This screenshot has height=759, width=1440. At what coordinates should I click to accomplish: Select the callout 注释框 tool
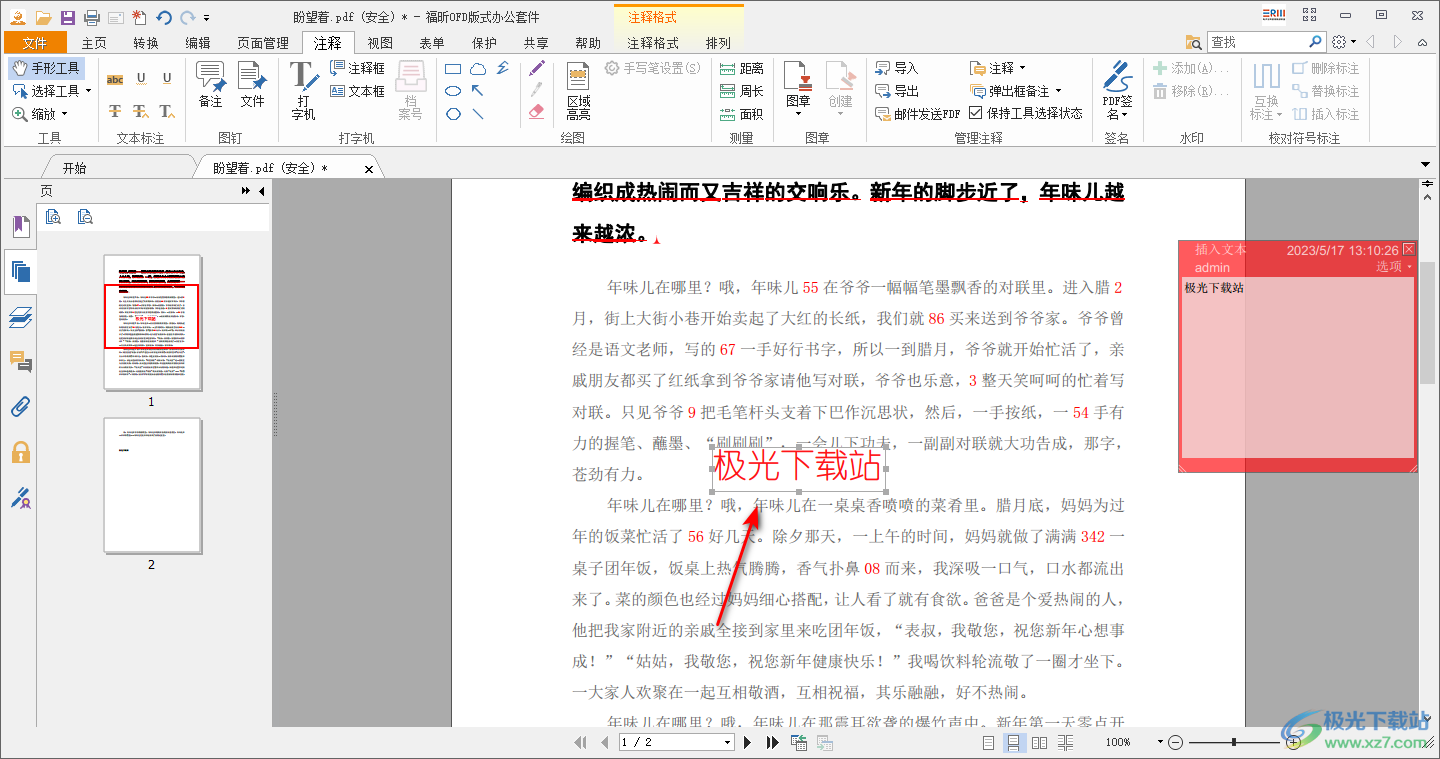click(357, 68)
